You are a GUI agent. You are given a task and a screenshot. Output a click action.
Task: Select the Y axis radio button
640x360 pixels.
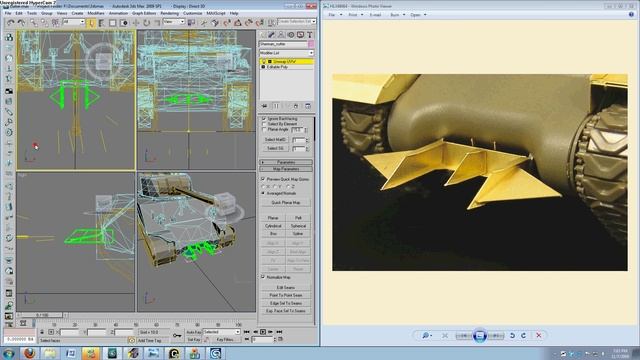[275, 187]
